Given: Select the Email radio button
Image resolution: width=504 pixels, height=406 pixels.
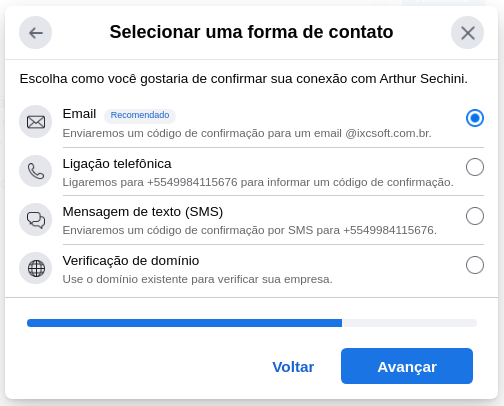Looking at the screenshot, I should click(x=475, y=118).
